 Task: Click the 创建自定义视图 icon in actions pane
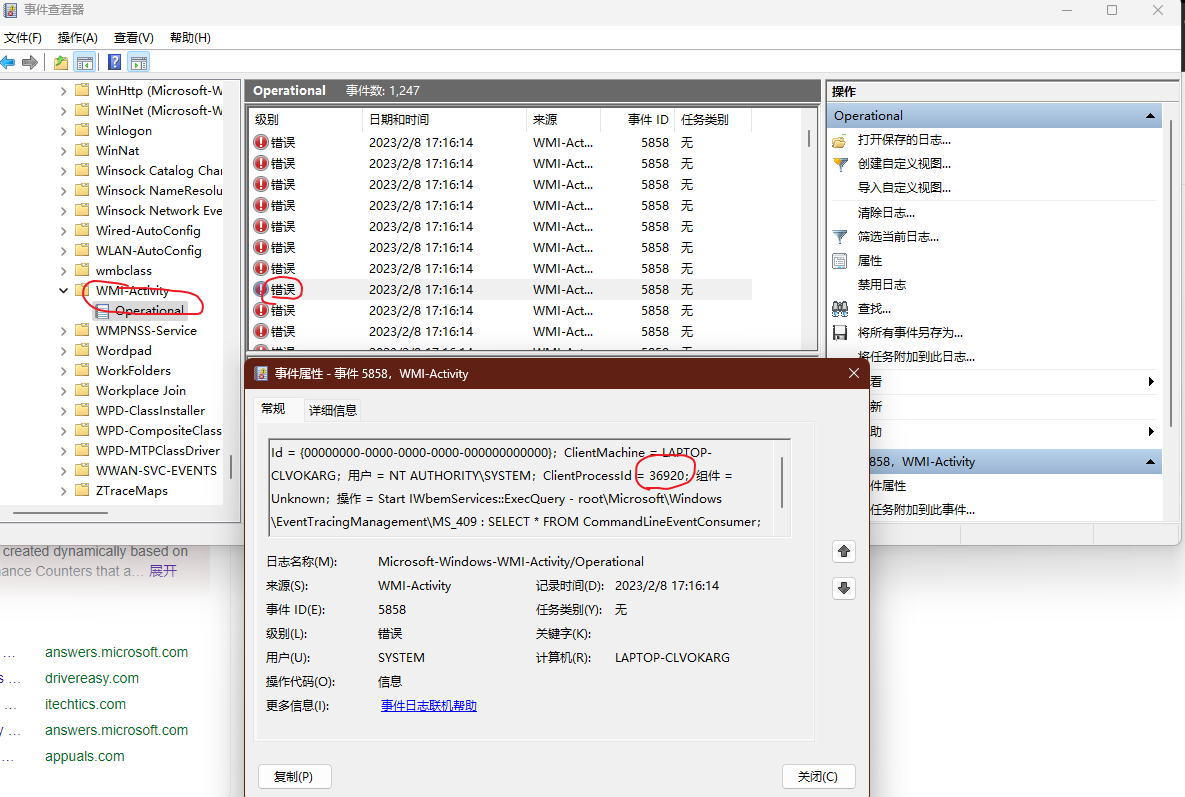[841, 164]
